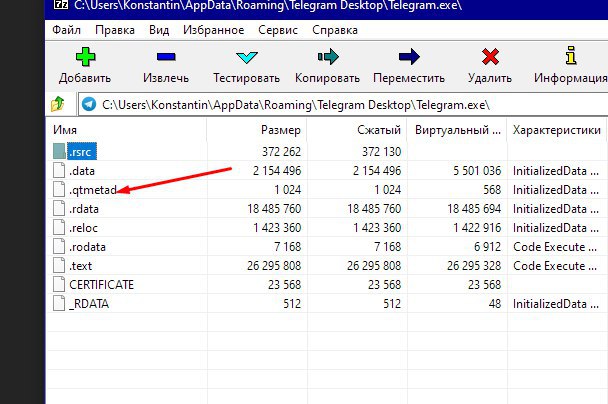The width and height of the screenshot is (608, 404).
Task: Click the yellow Информация icon
Action: pos(570,55)
